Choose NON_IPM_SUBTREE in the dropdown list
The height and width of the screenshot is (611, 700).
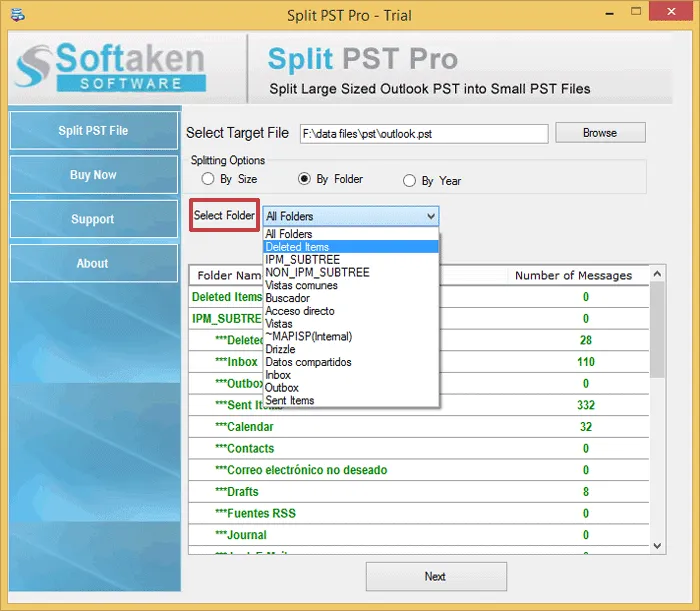(x=351, y=272)
